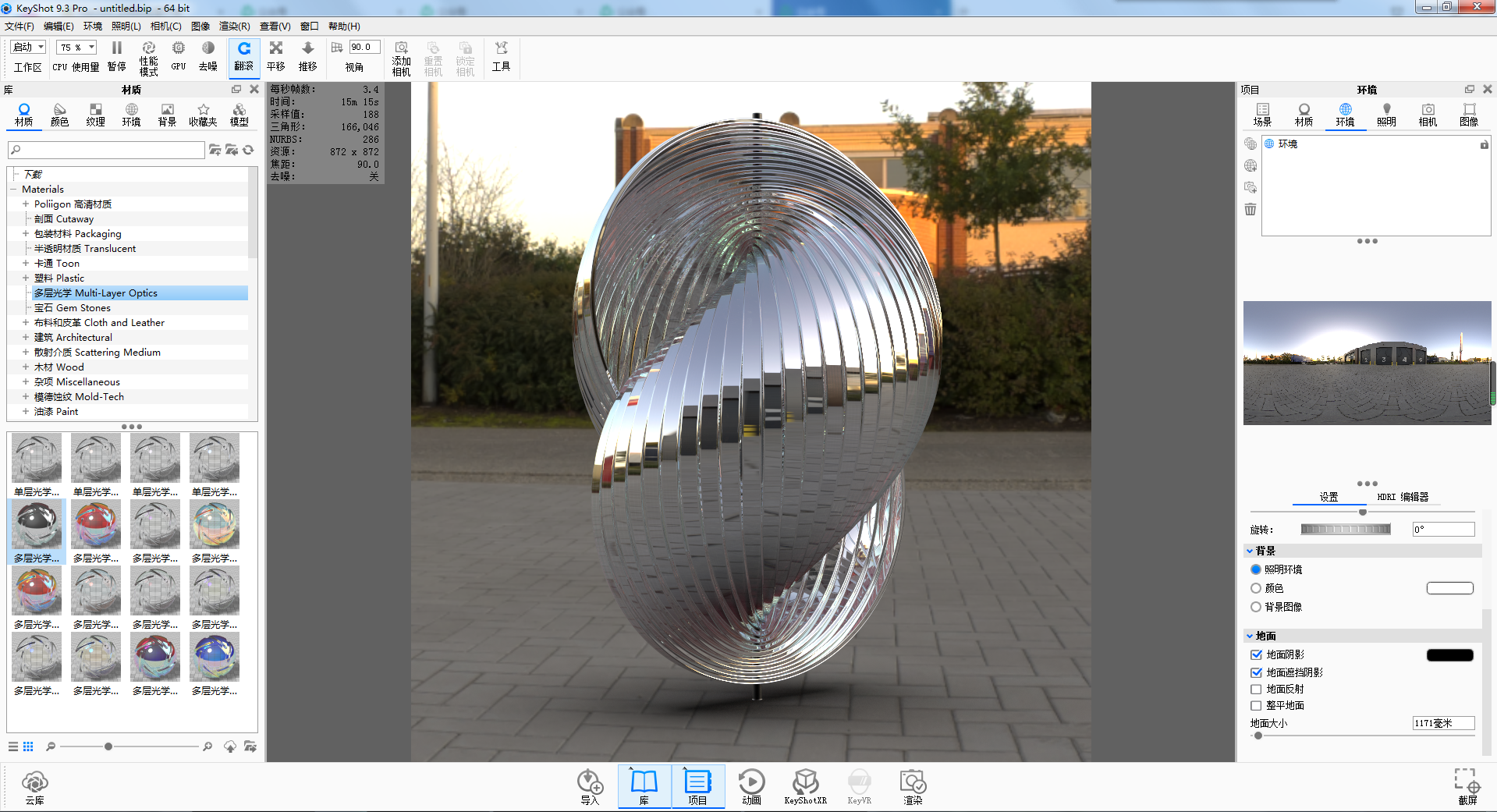Viewport: 1497px width, 812px height.
Task: Collapse the Background (背景) section
Action: (1250, 551)
